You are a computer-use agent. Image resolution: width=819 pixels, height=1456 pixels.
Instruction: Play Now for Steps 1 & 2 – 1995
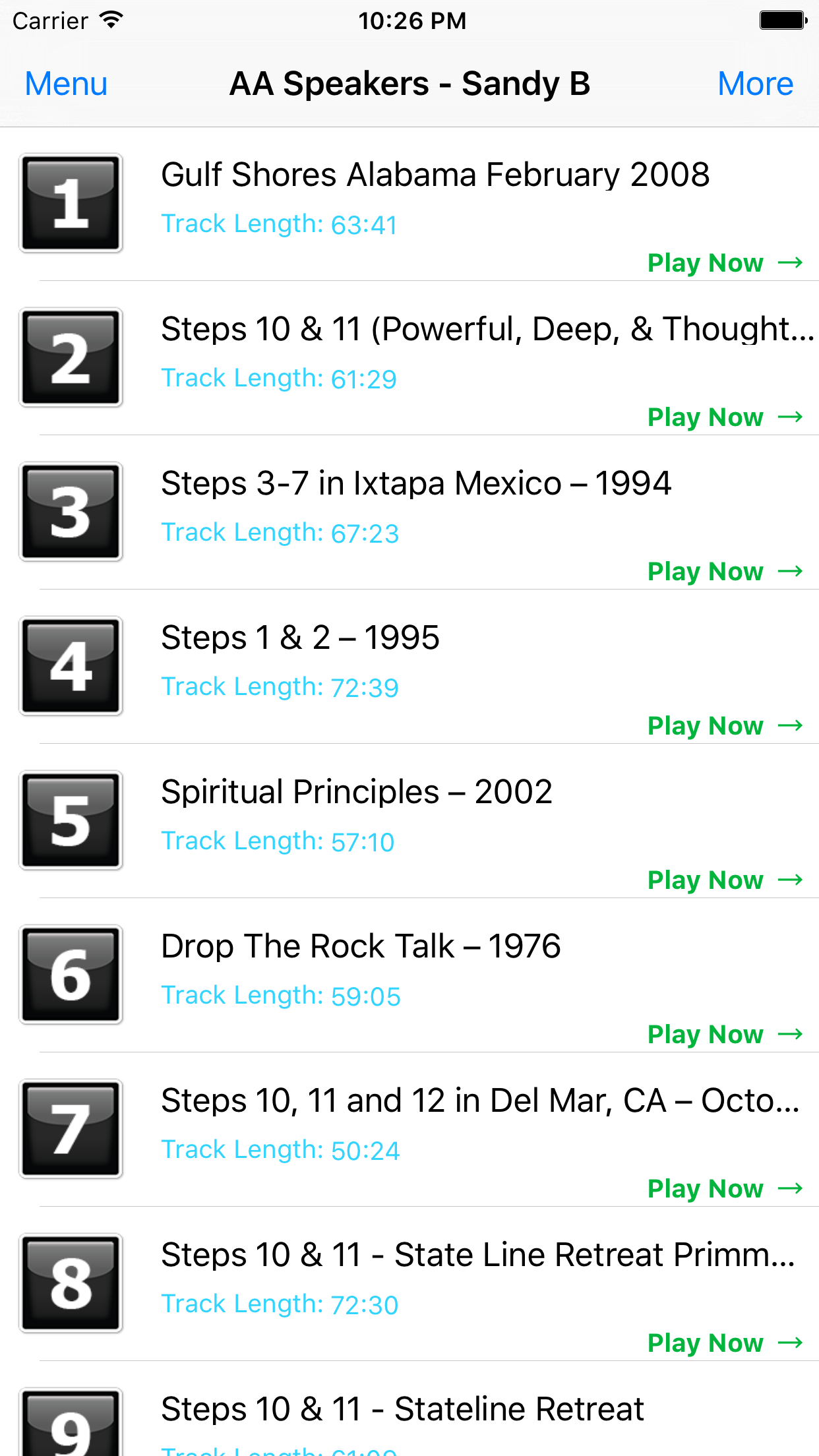[725, 726]
